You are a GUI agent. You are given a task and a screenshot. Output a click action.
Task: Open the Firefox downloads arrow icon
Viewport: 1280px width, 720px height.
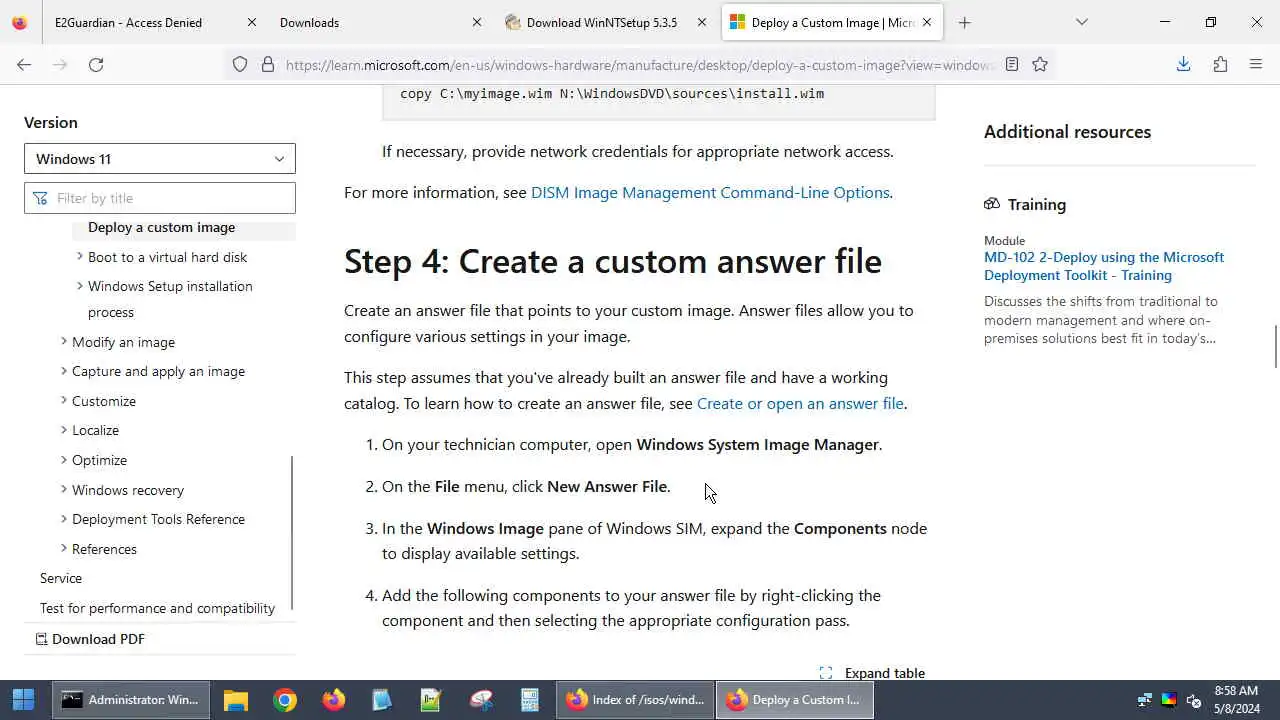1183,64
